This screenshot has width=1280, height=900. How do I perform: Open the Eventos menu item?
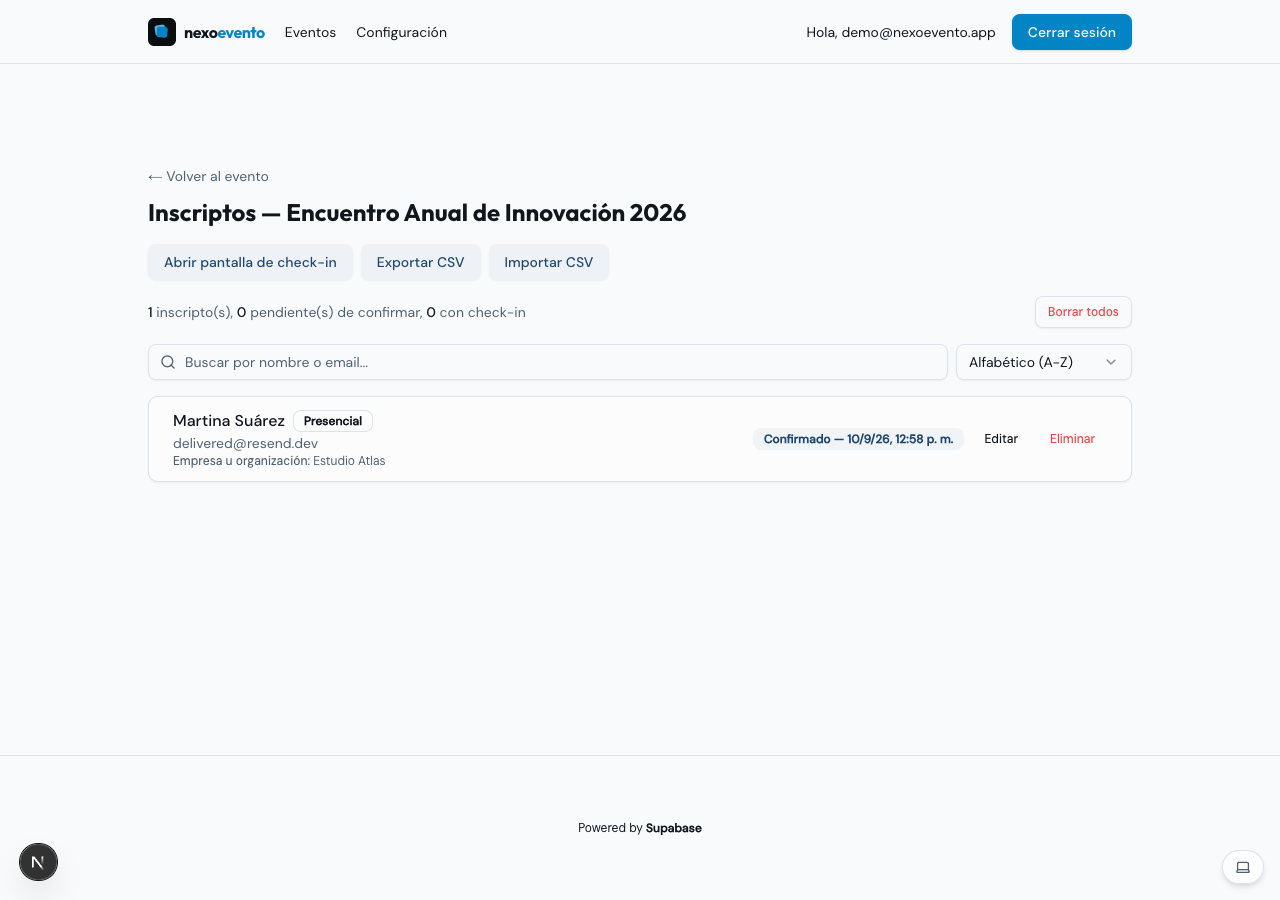click(x=310, y=32)
